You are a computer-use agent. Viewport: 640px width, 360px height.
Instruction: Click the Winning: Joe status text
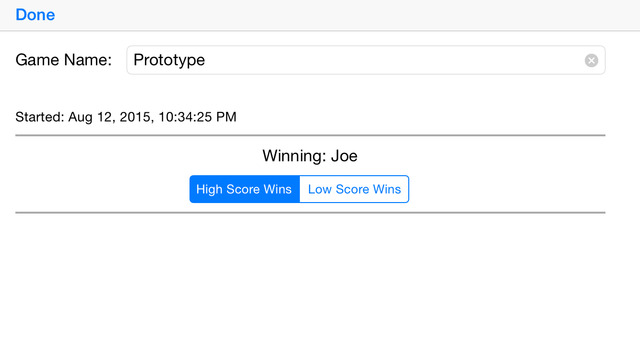[x=310, y=156]
